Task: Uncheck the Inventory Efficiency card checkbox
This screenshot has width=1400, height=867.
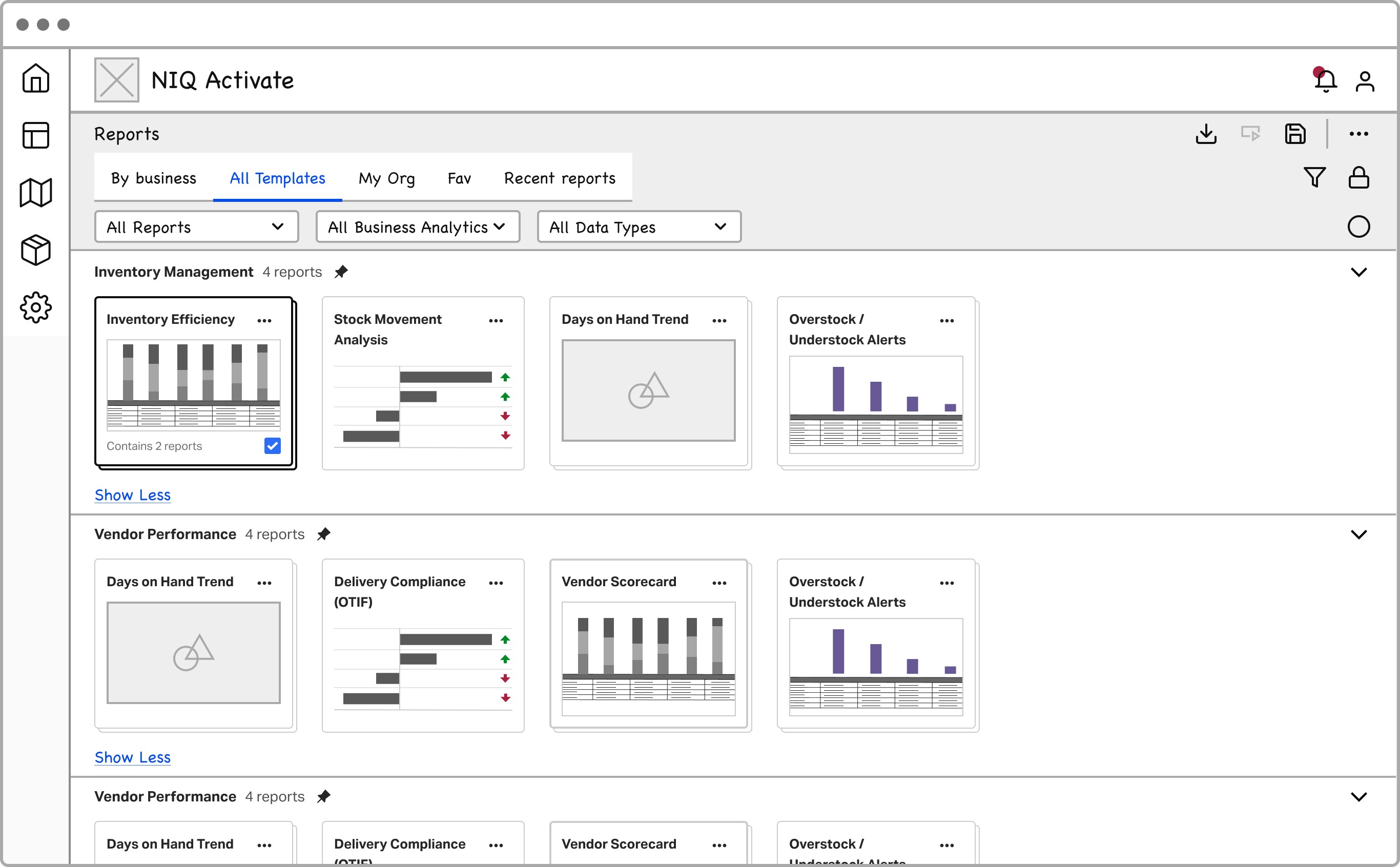Action: click(272, 446)
